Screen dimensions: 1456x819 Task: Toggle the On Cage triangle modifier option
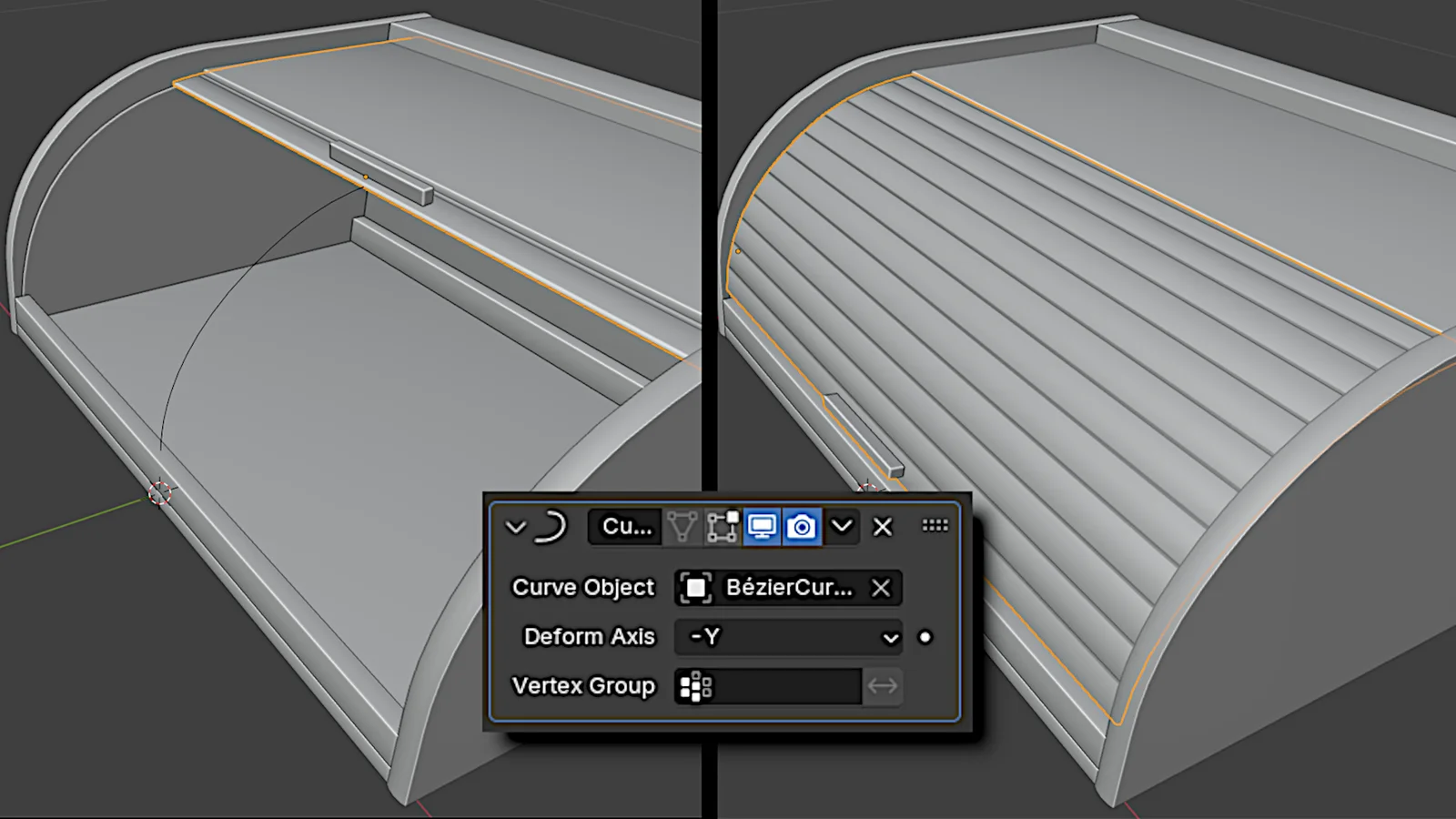point(682,527)
